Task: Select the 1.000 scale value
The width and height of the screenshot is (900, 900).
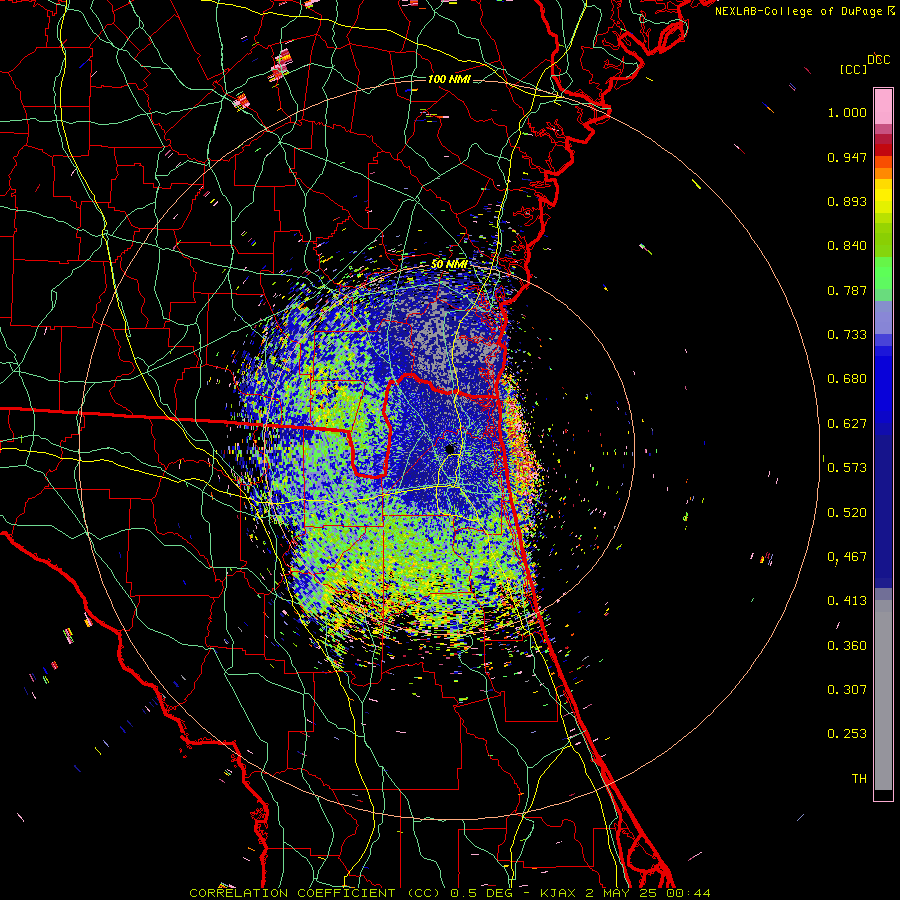Action: [x=847, y=112]
